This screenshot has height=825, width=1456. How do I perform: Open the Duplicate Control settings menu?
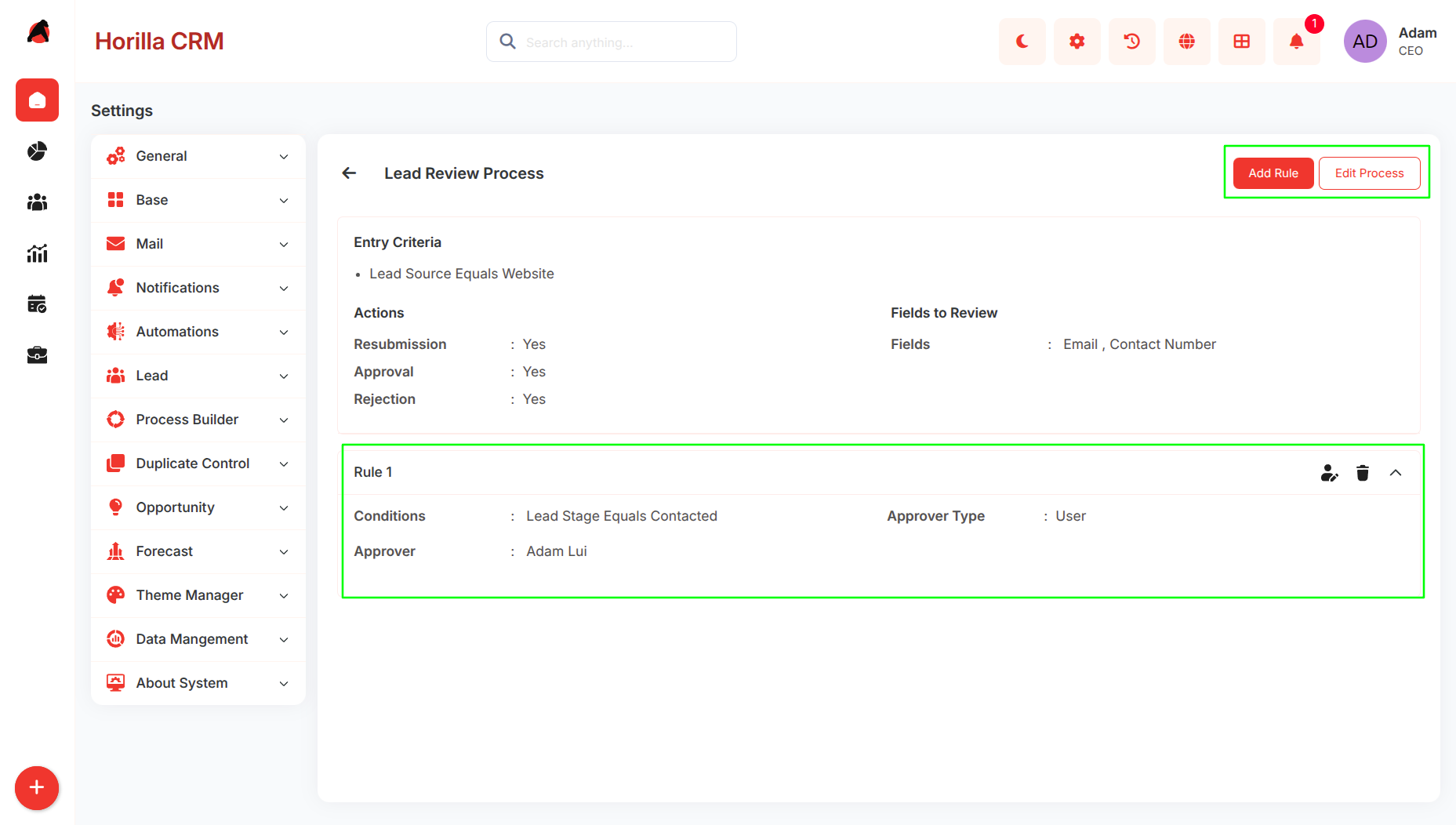[x=198, y=463]
